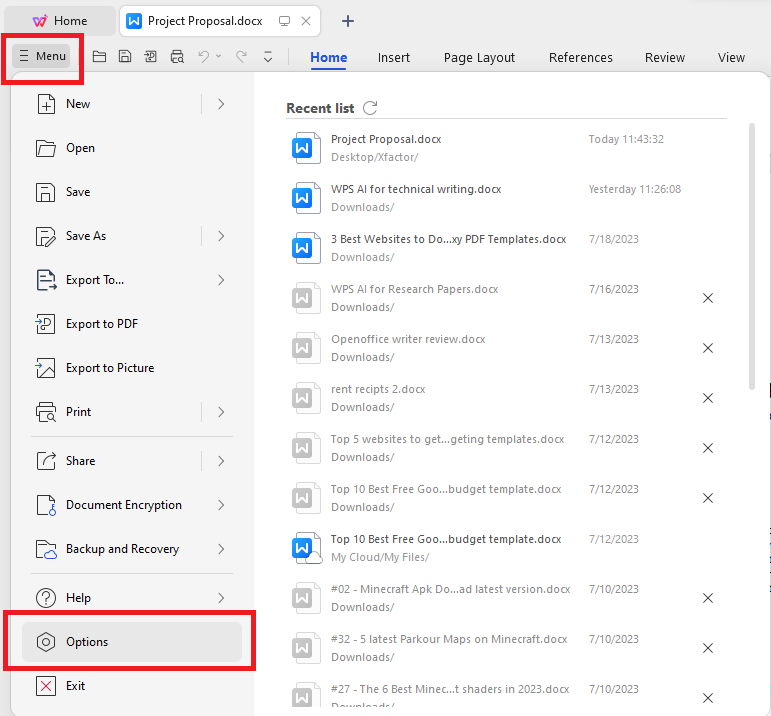The image size is (771, 716).
Task: Remove 5 latest Parkour Maps docx from list
Action: [708, 648]
